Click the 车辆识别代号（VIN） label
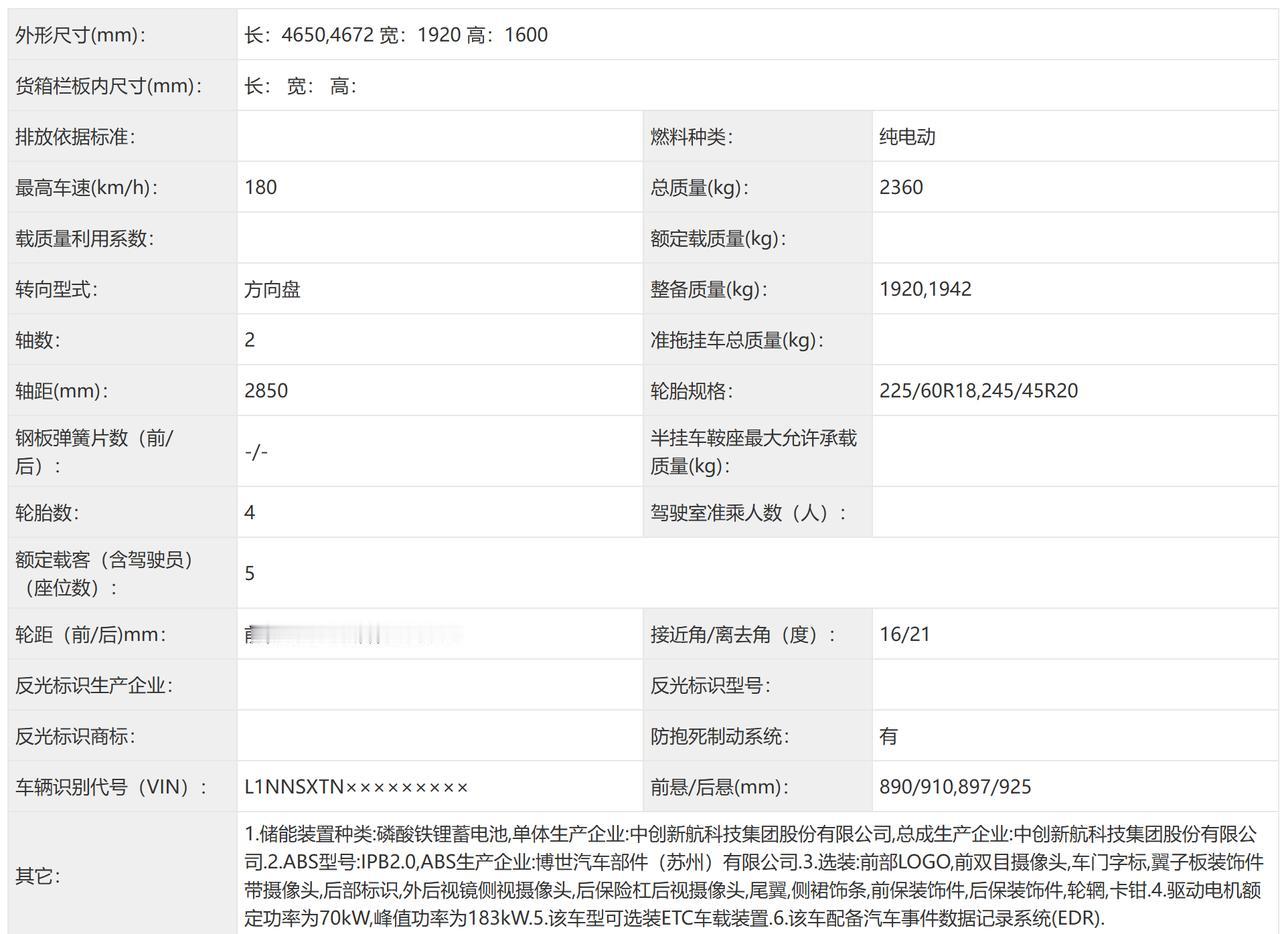This screenshot has height=934, width=1280. click(111, 787)
